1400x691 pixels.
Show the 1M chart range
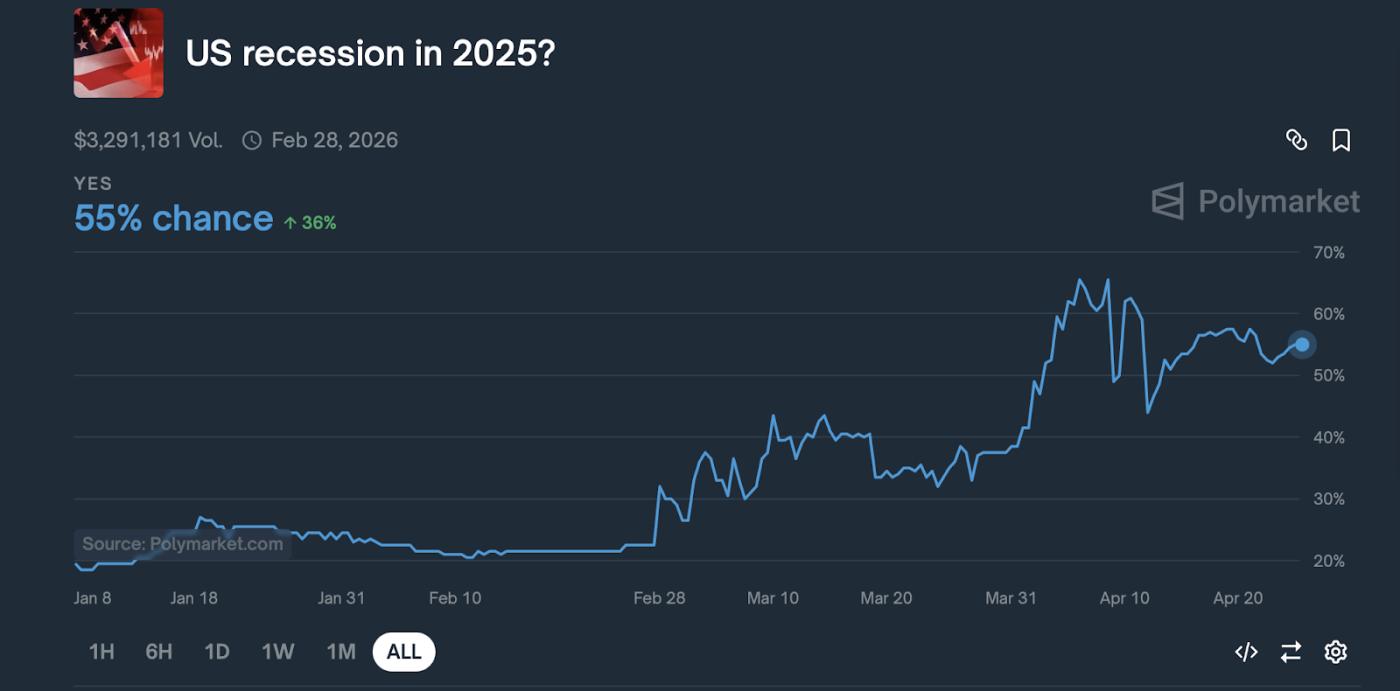[341, 652]
